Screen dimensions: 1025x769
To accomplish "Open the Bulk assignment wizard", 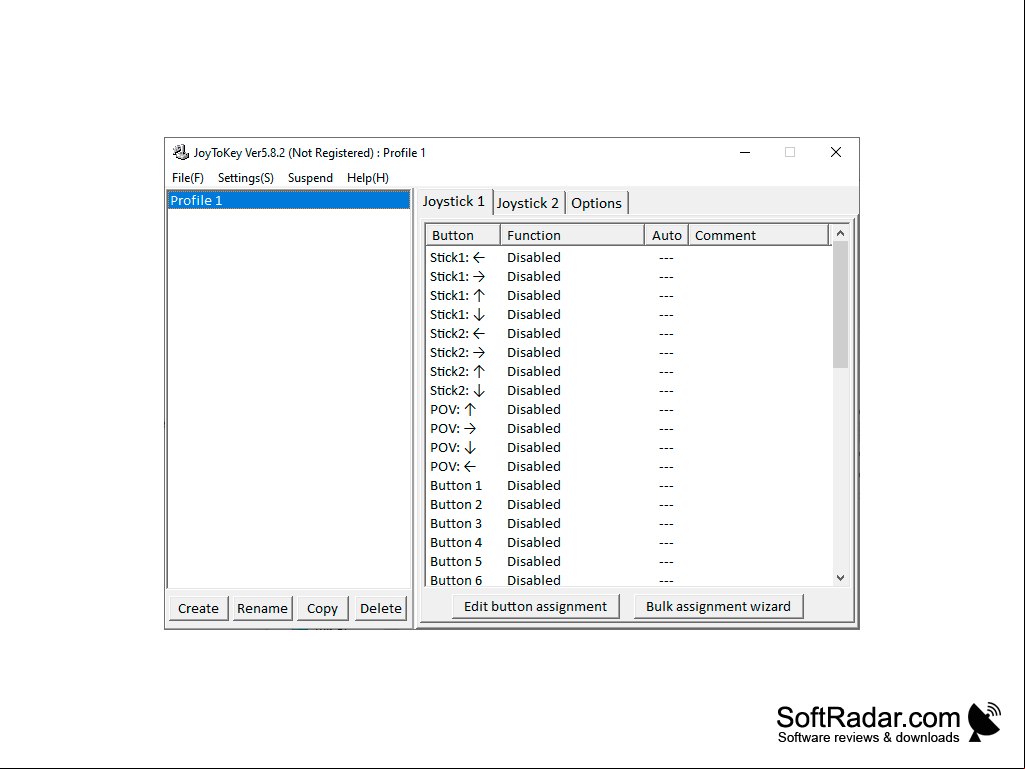I will click(x=718, y=606).
